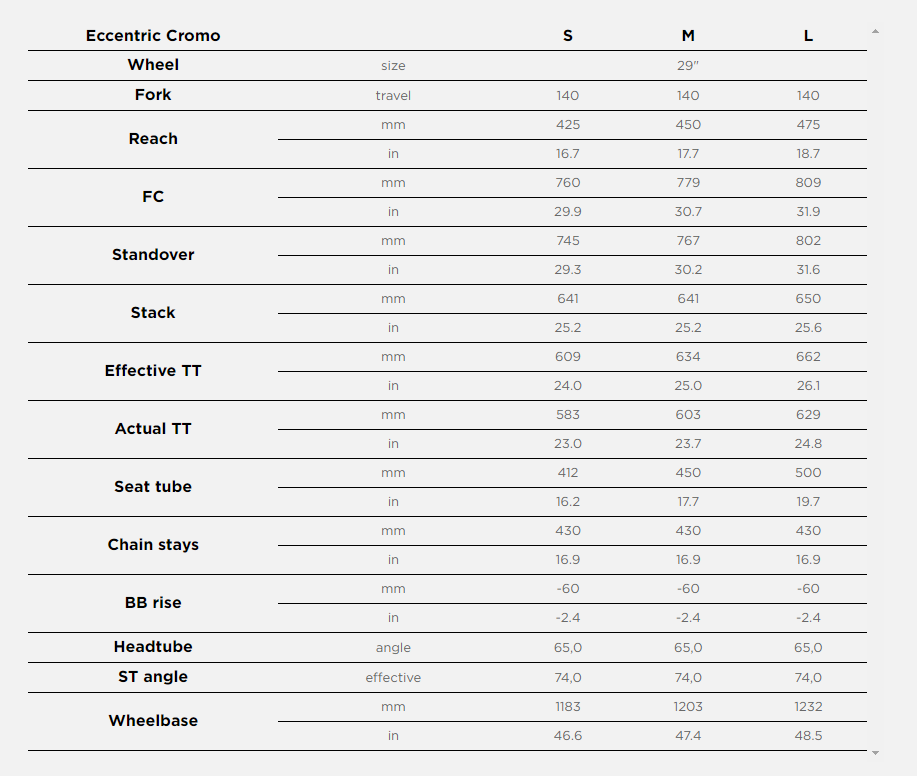
Task: Select the Wheel size 29″ value
Action: [x=688, y=65]
